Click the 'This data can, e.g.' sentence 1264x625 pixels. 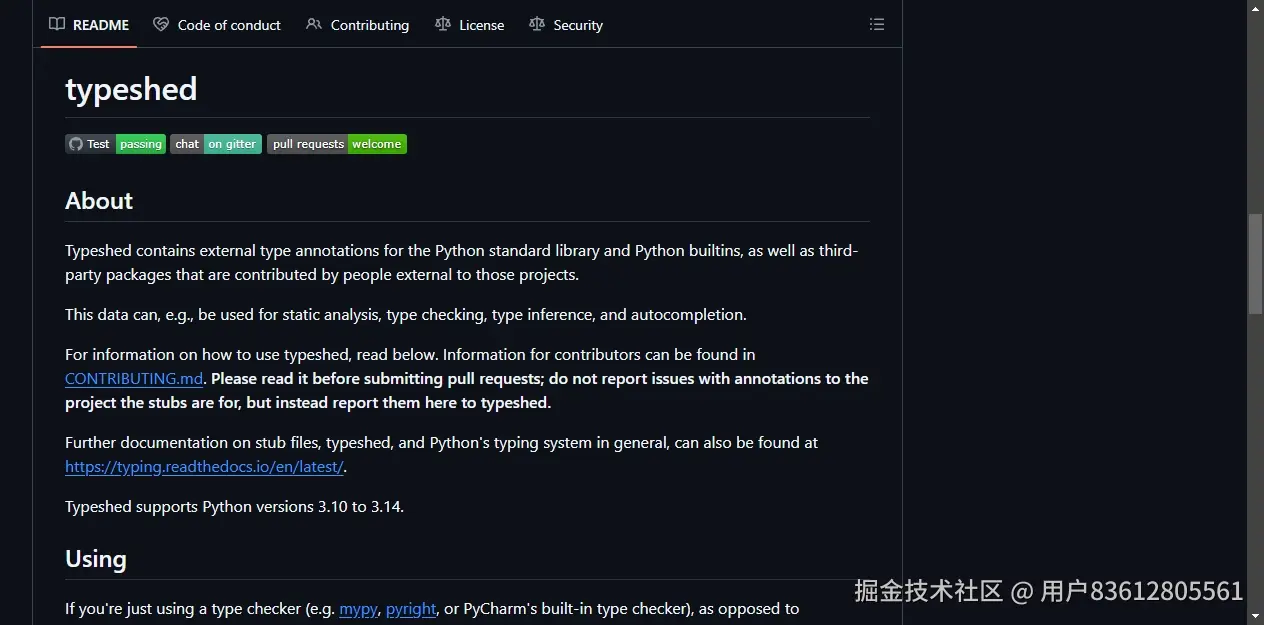pos(406,315)
